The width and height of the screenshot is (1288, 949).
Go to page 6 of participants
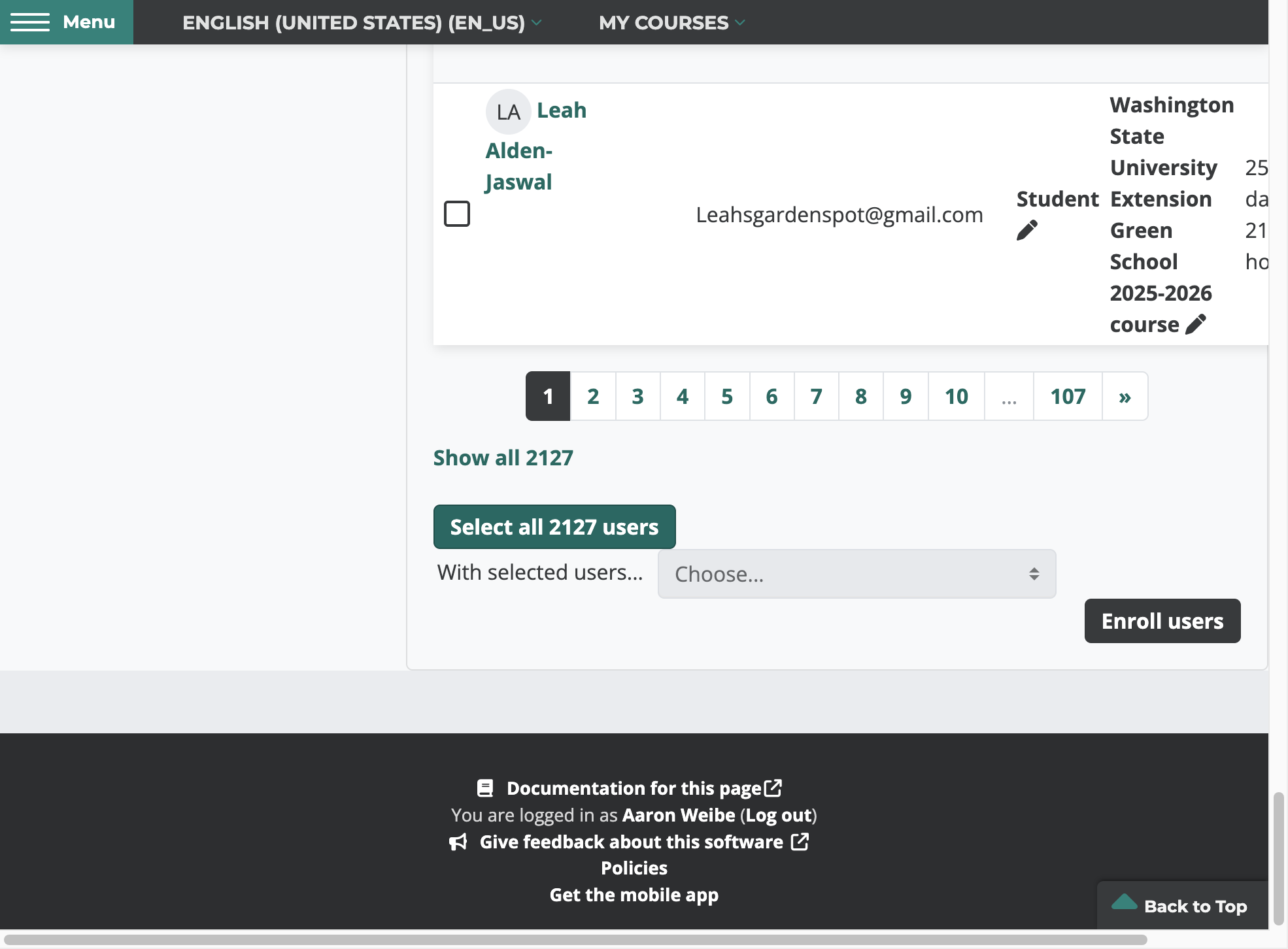click(772, 396)
